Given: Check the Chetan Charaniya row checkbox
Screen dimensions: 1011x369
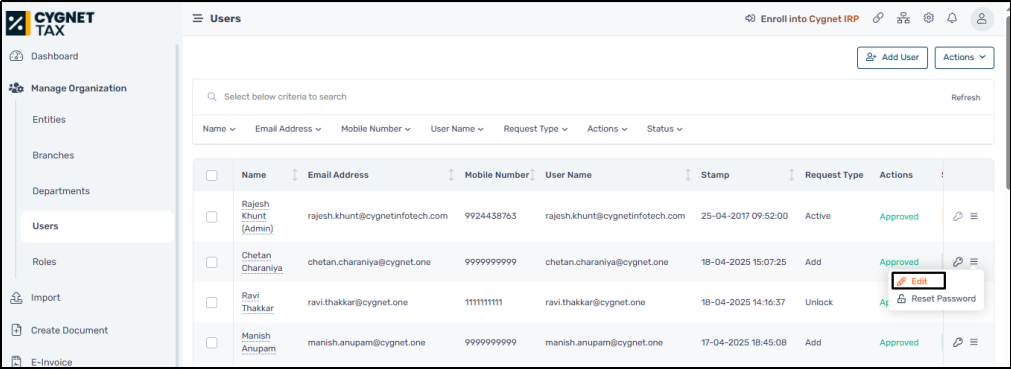Looking at the screenshot, I should (x=211, y=262).
